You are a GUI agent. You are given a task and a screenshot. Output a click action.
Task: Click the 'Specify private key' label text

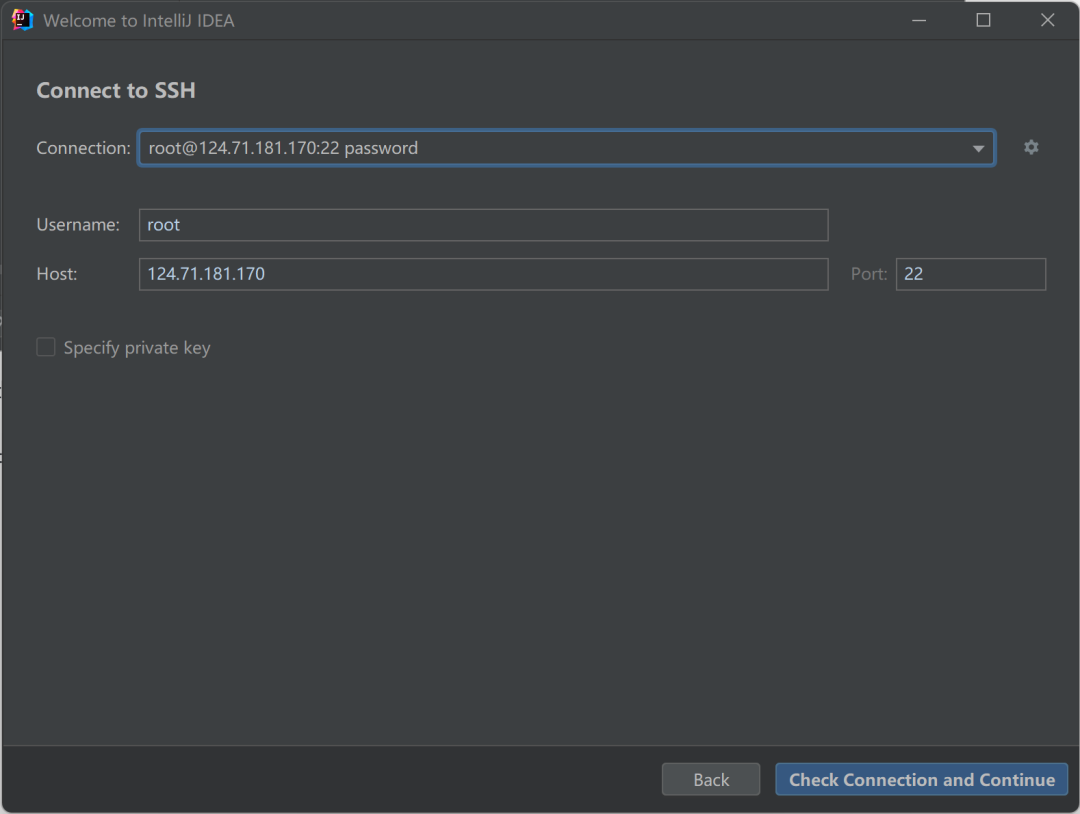[137, 348]
